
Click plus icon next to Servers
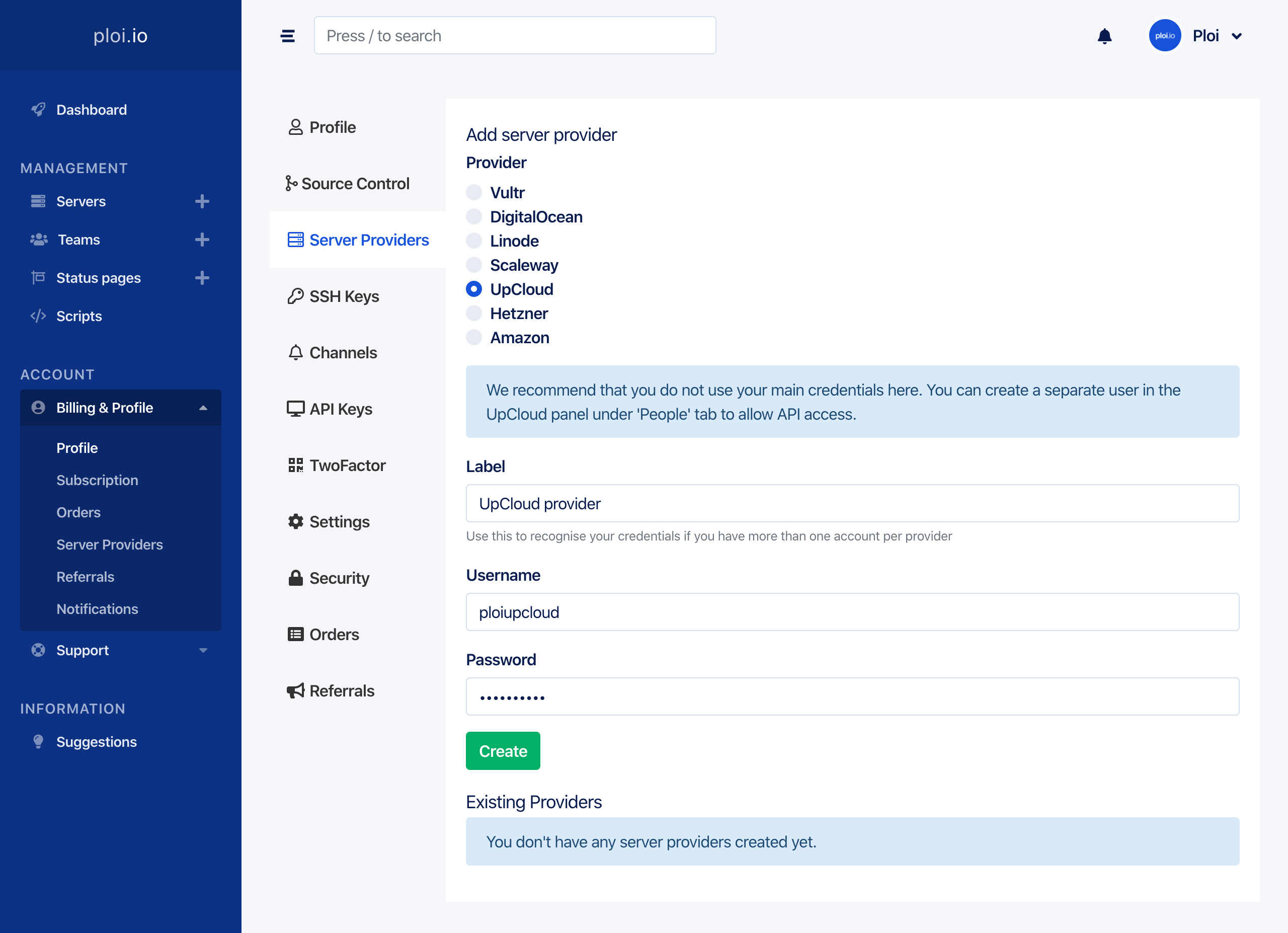202,202
